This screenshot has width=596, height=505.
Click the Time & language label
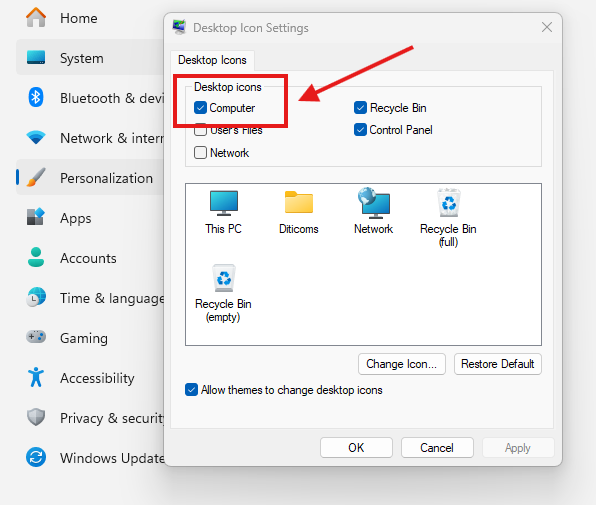[x=112, y=298]
